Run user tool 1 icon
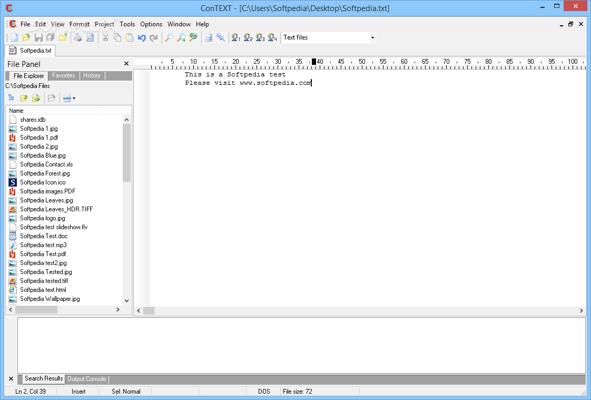 pyautogui.click(x=236, y=37)
